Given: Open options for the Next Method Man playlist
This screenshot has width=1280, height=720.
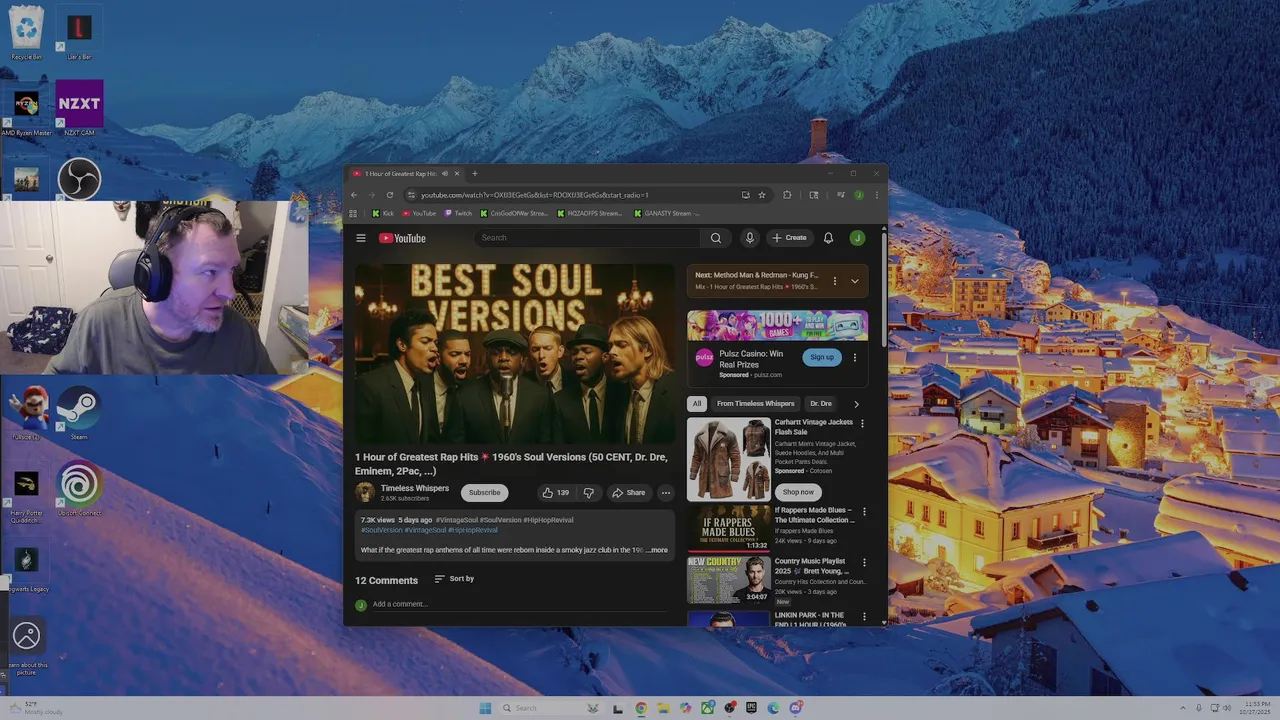Looking at the screenshot, I should (x=834, y=281).
